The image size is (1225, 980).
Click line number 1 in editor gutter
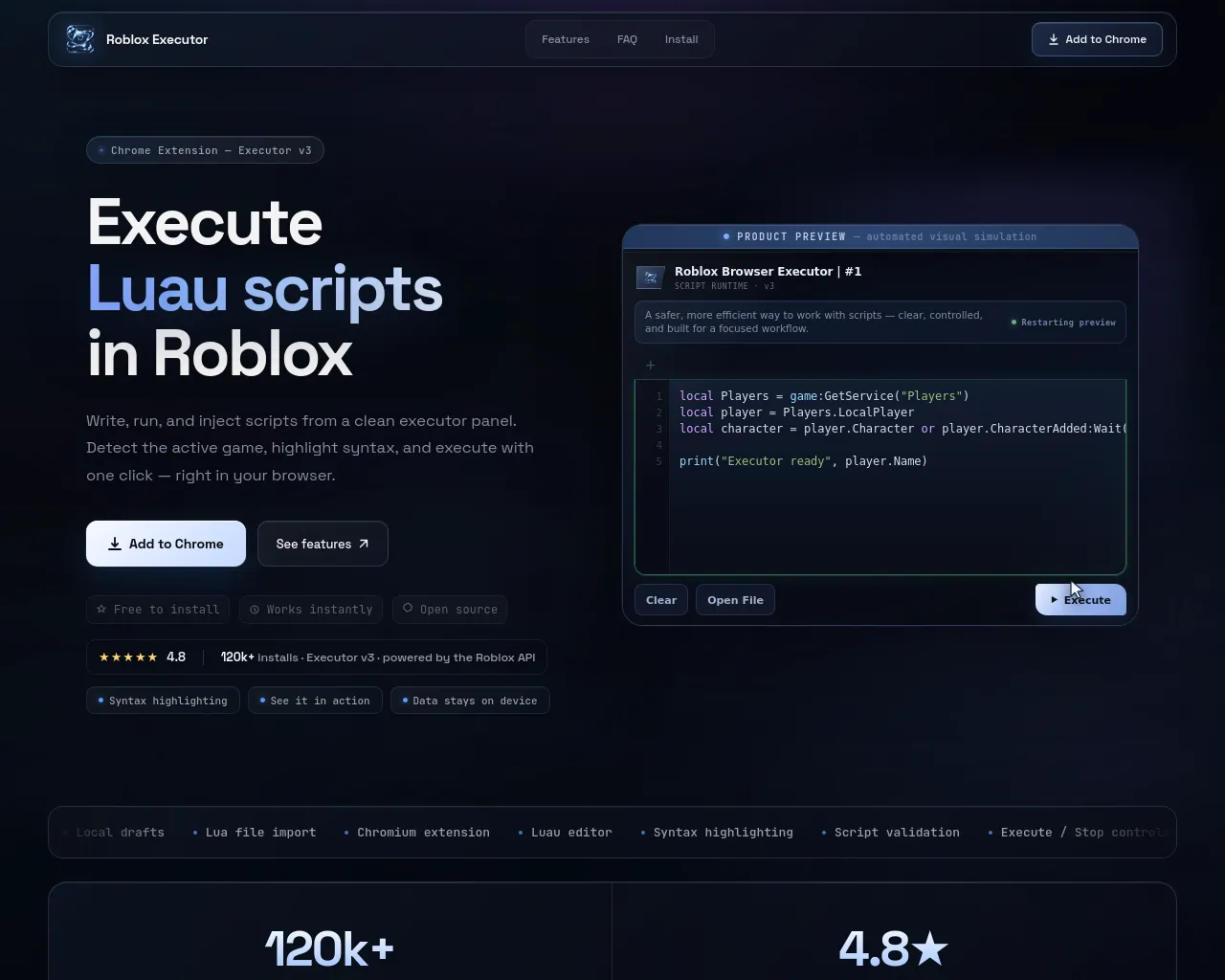tap(658, 396)
